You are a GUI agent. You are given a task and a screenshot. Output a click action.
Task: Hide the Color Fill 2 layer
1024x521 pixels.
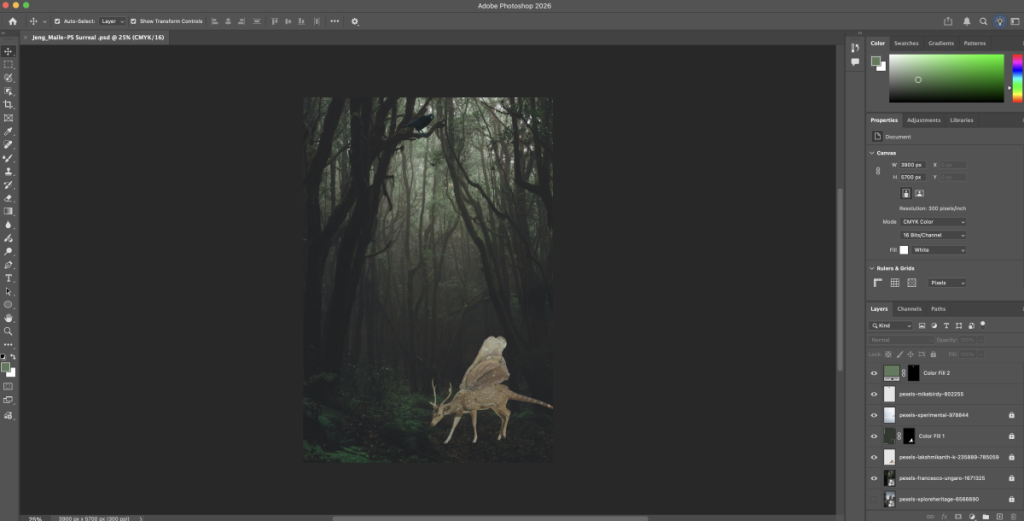tap(874, 373)
